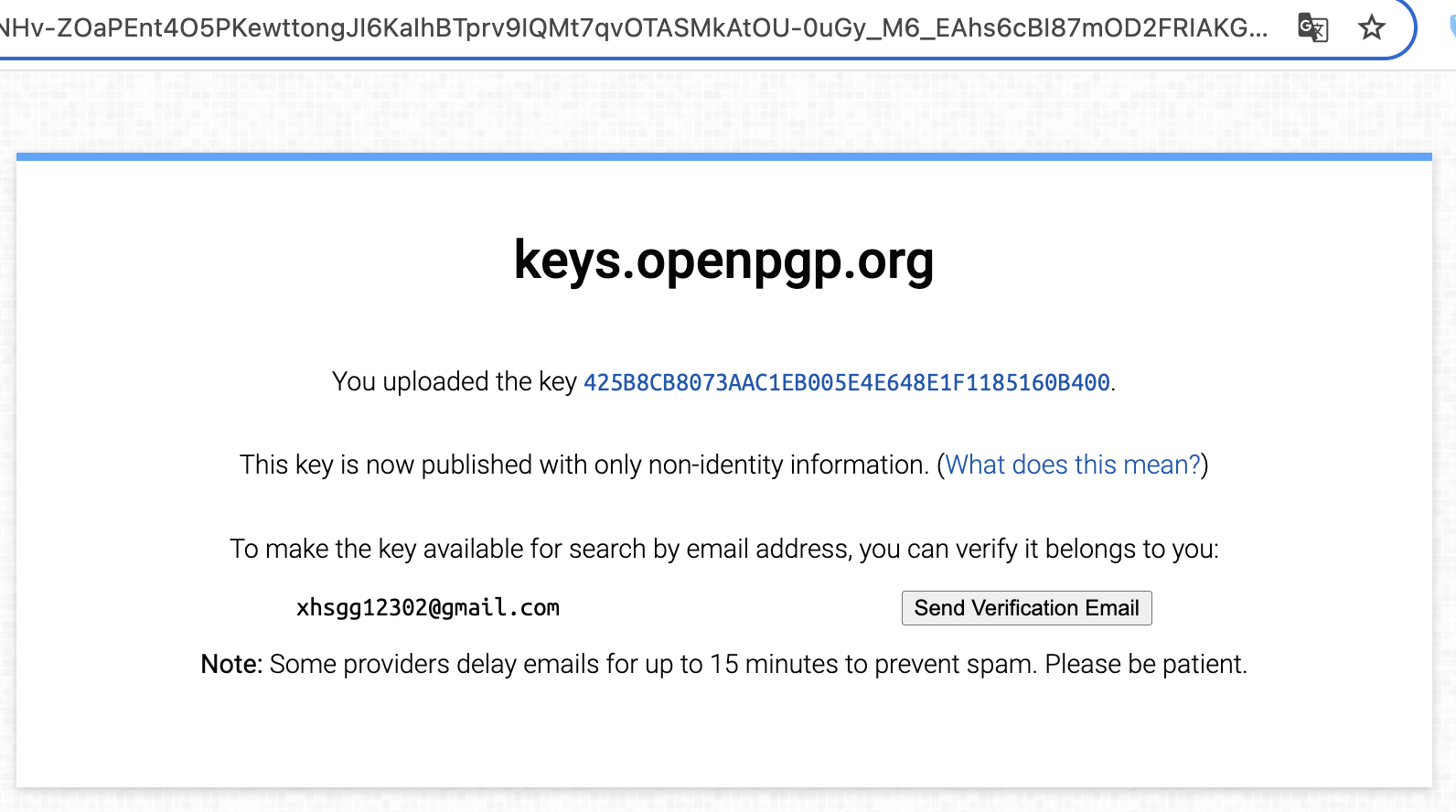Click the bold "Note:" label
The height and width of the screenshot is (812, 1456).
click(231, 664)
